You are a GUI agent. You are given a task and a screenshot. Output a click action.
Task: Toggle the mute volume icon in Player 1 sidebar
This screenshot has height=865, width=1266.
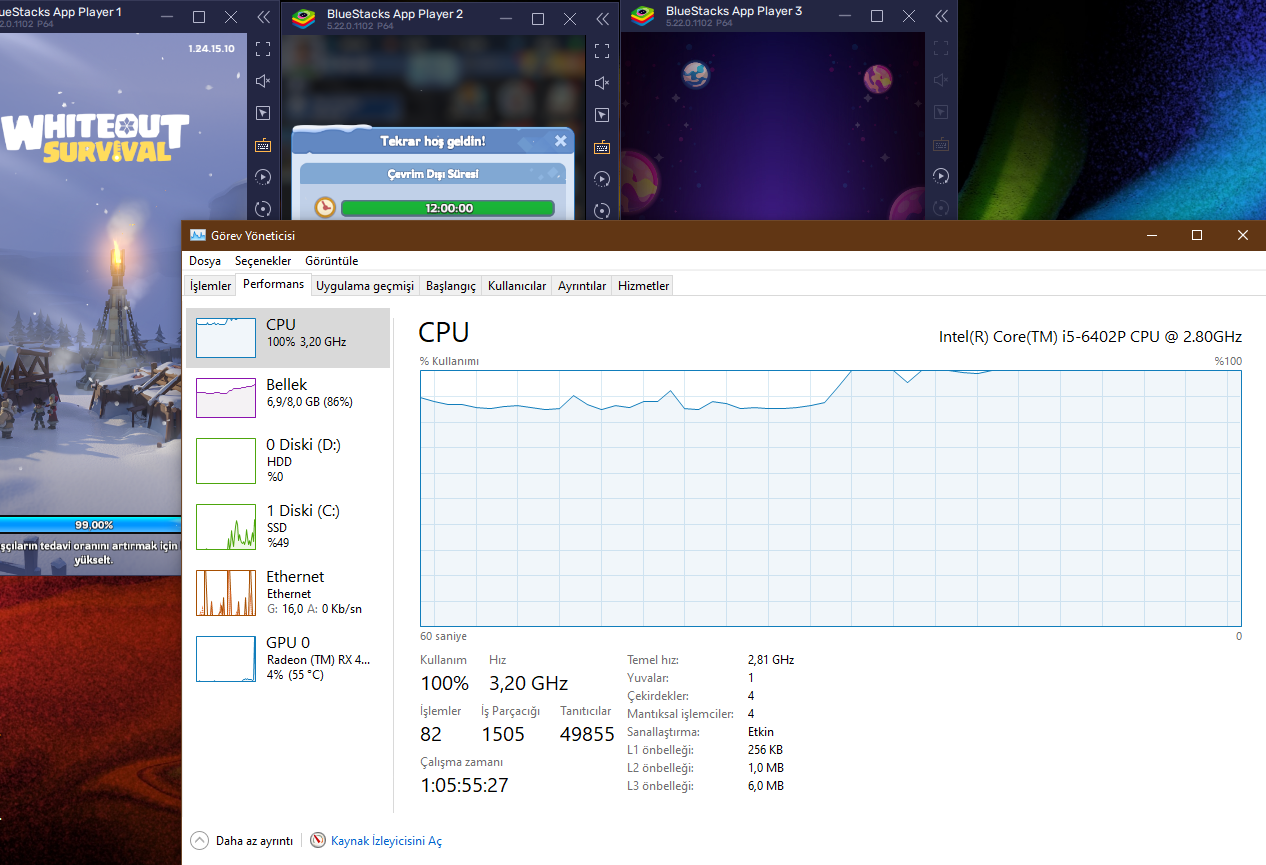[x=263, y=81]
